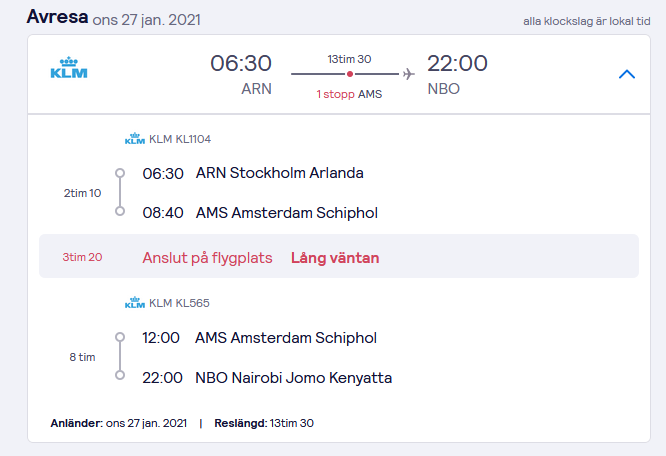Viewport: 666px width, 456px height.
Task: Select the 08:40 AMS Amsterdam Schiphol arrival row
Action: click(x=260, y=213)
